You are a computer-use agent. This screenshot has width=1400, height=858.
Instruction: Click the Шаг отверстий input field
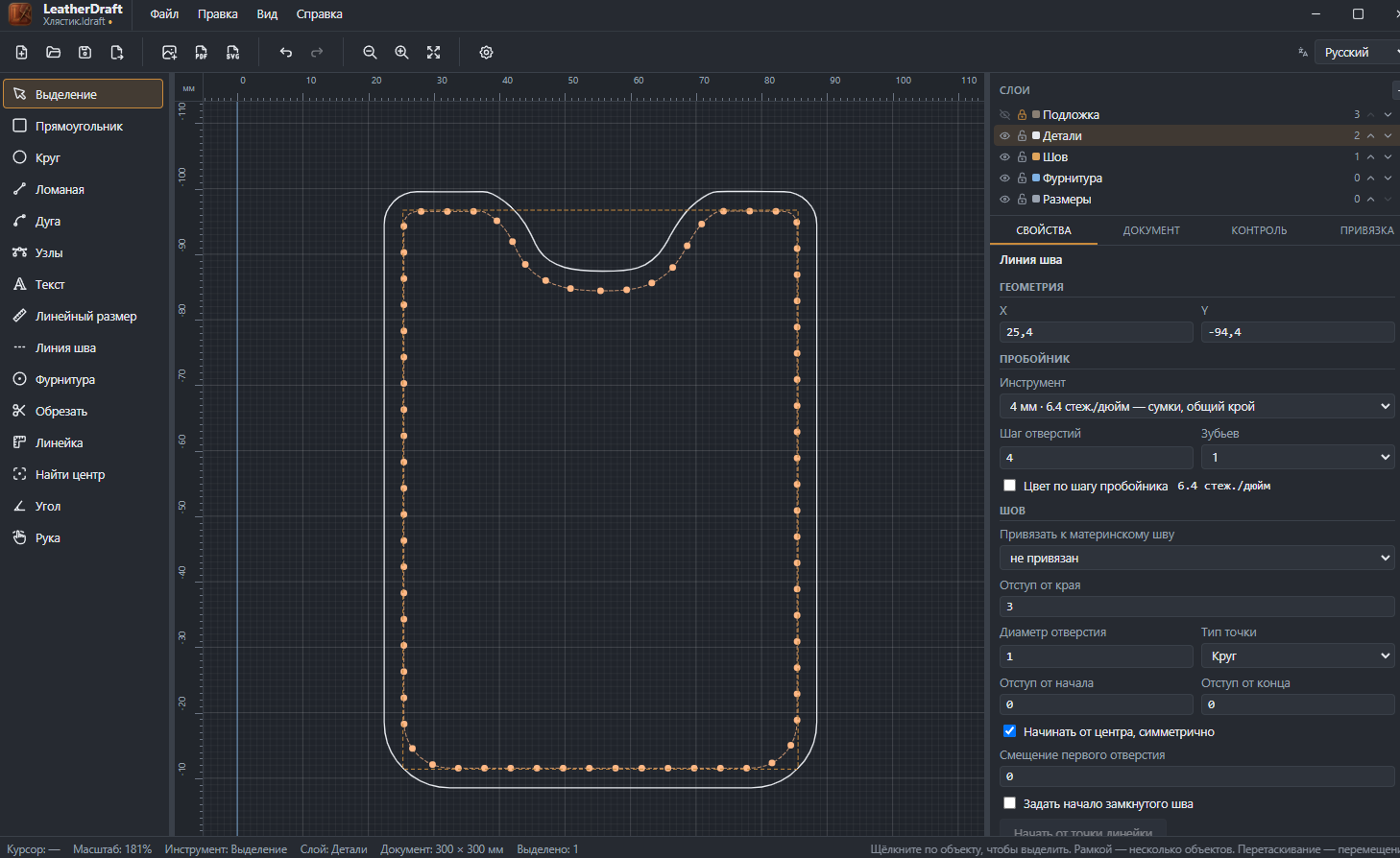1096,458
